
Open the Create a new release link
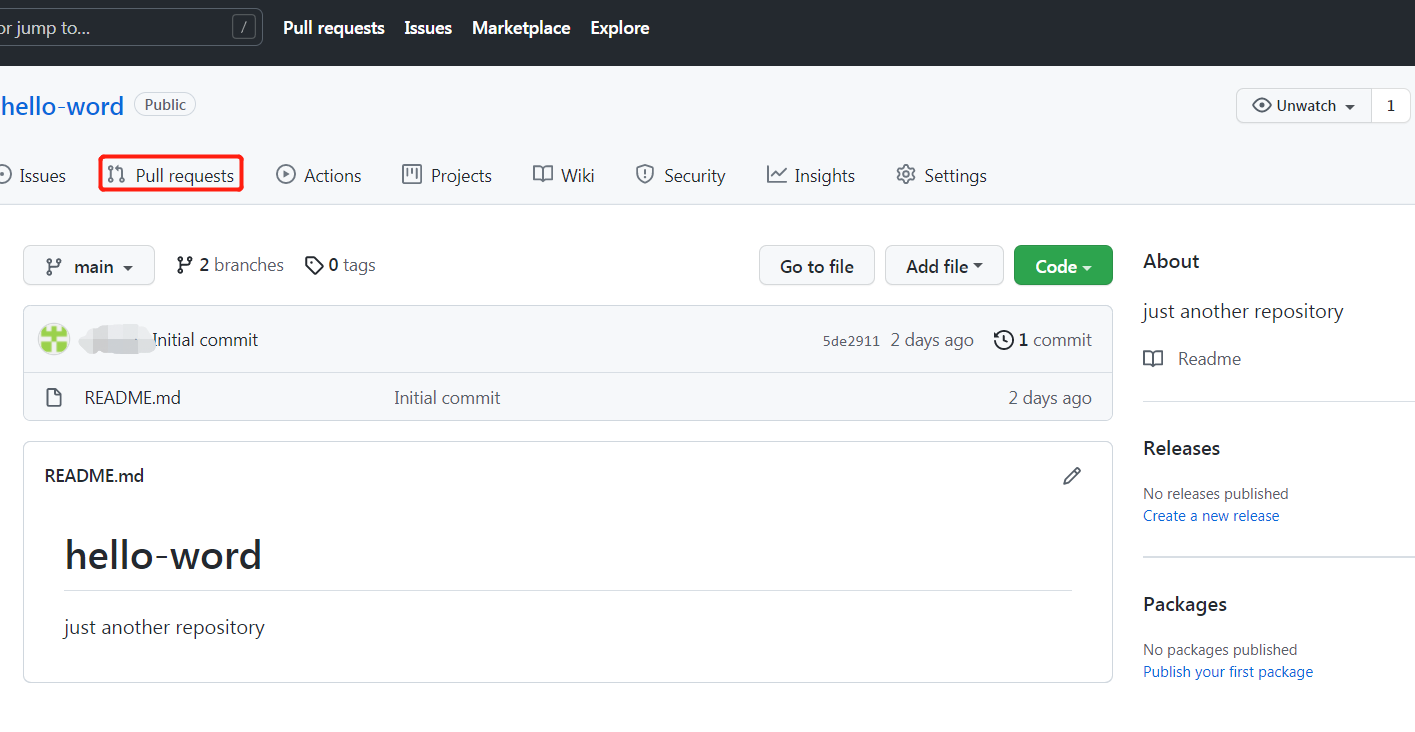tap(1210, 515)
